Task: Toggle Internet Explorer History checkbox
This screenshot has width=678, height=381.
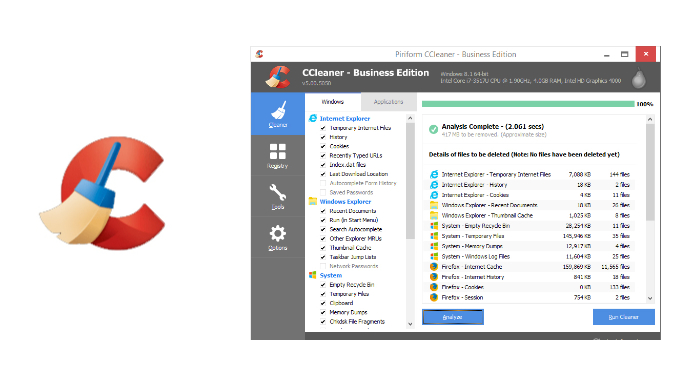Action: [323, 137]
